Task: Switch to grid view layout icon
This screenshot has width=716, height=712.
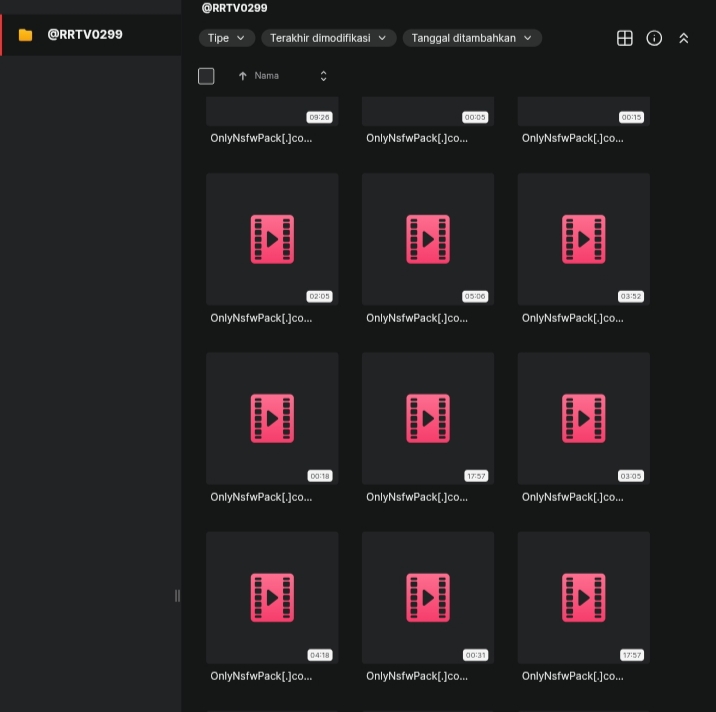Action: tap(624, 38)
